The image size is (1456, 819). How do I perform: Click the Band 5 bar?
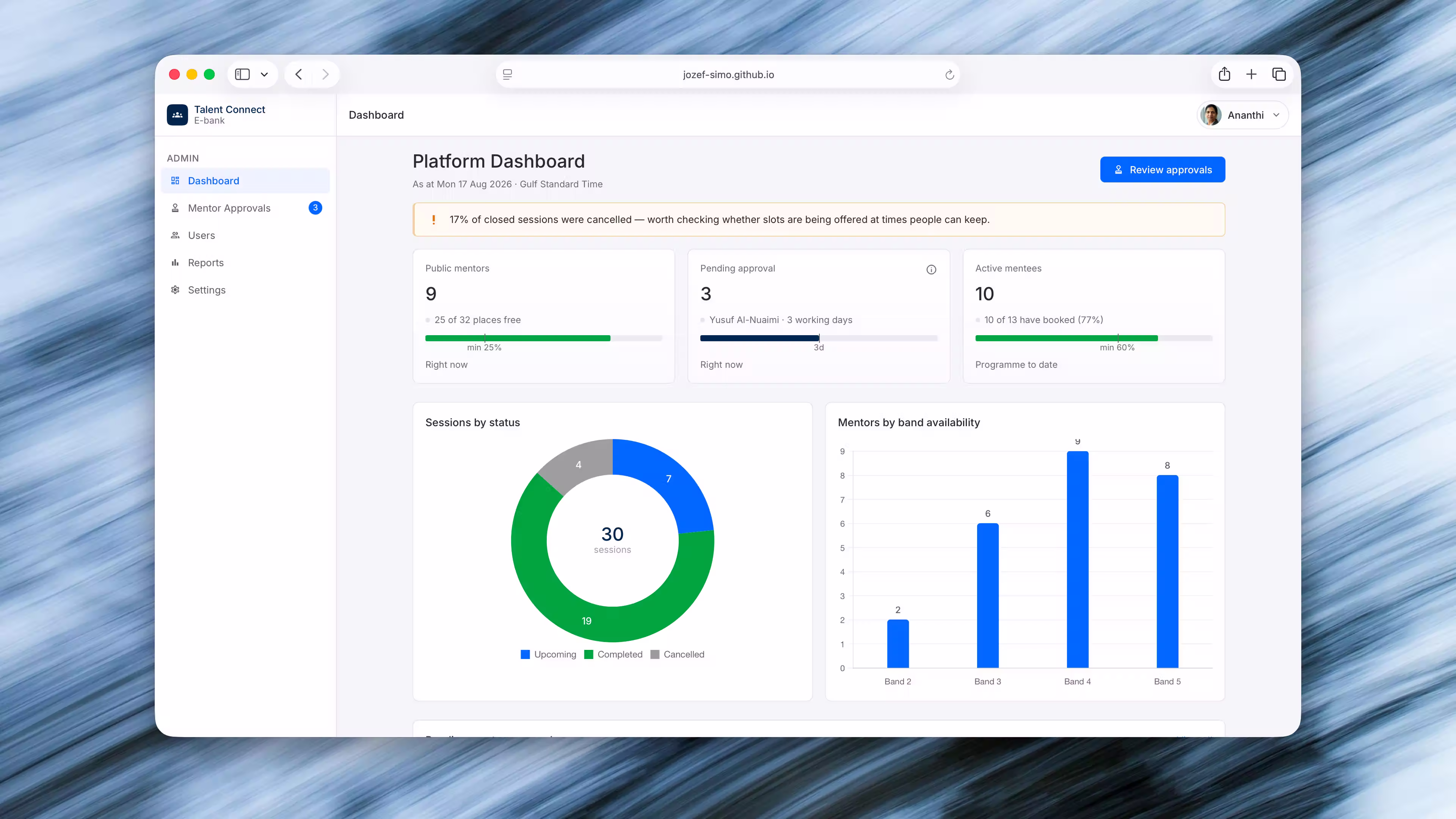(1167, 571)
